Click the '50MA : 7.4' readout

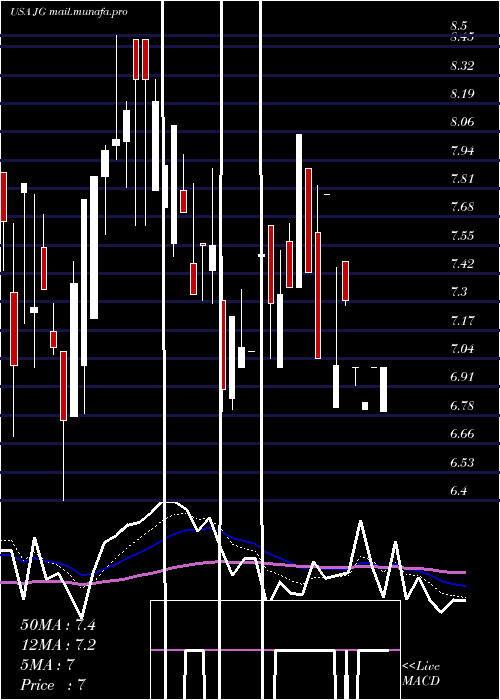pyautogui.click(x=58, y=625)
